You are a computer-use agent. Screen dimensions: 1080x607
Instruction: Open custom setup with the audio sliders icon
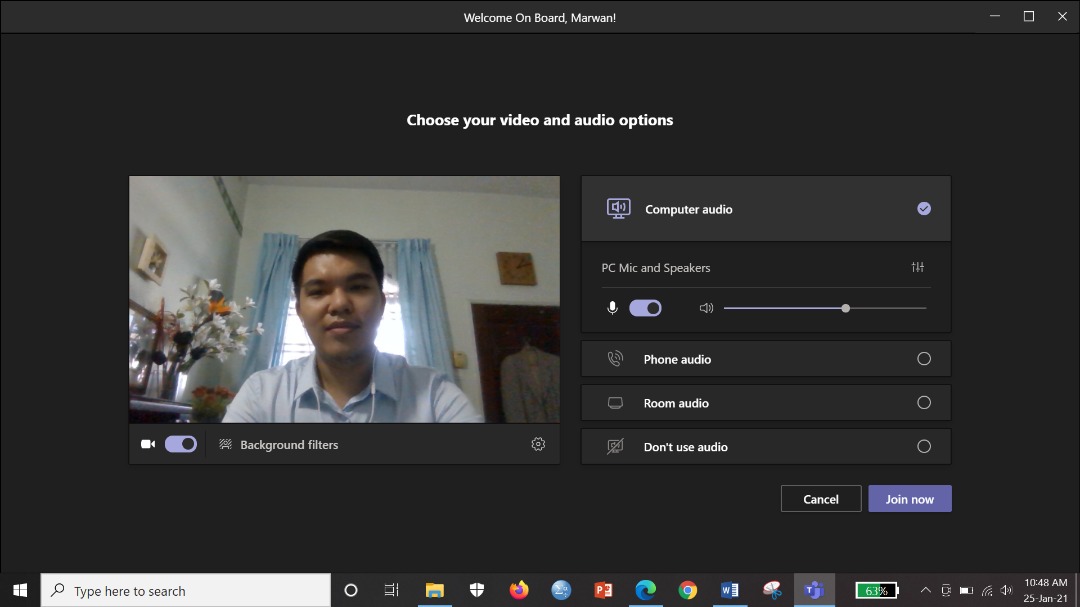tap(916, 267)
